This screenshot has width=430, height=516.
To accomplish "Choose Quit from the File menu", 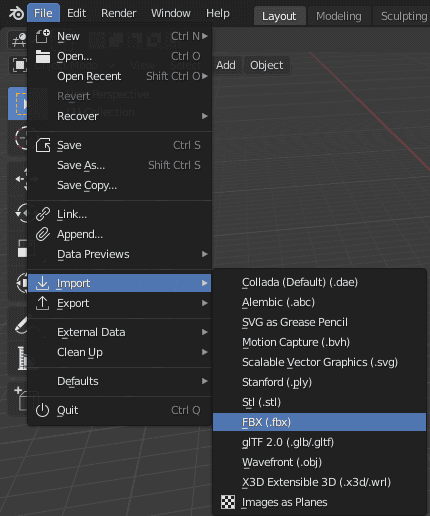I will point(119,410).
